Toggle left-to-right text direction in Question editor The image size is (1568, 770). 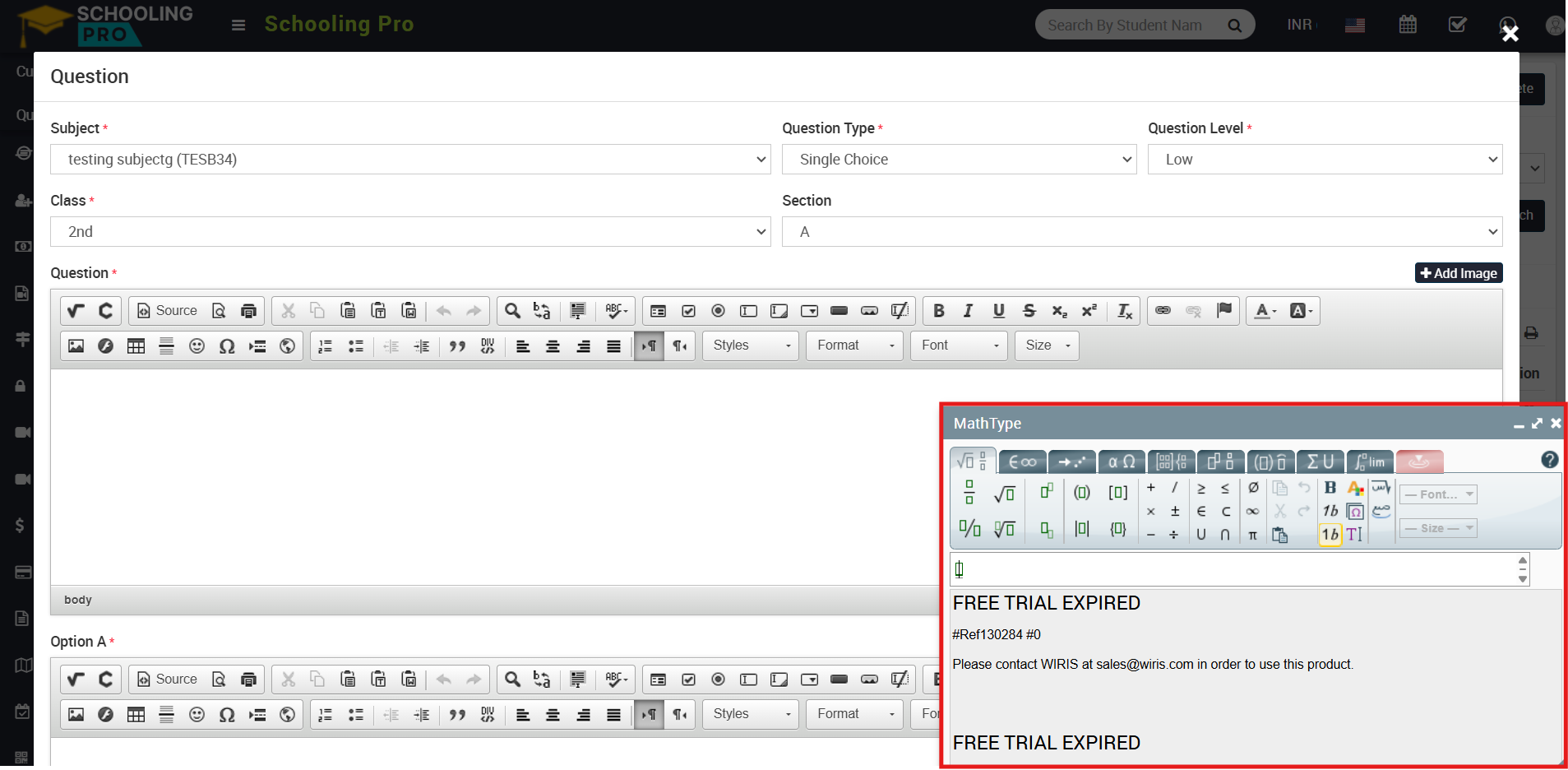(650, 346)
